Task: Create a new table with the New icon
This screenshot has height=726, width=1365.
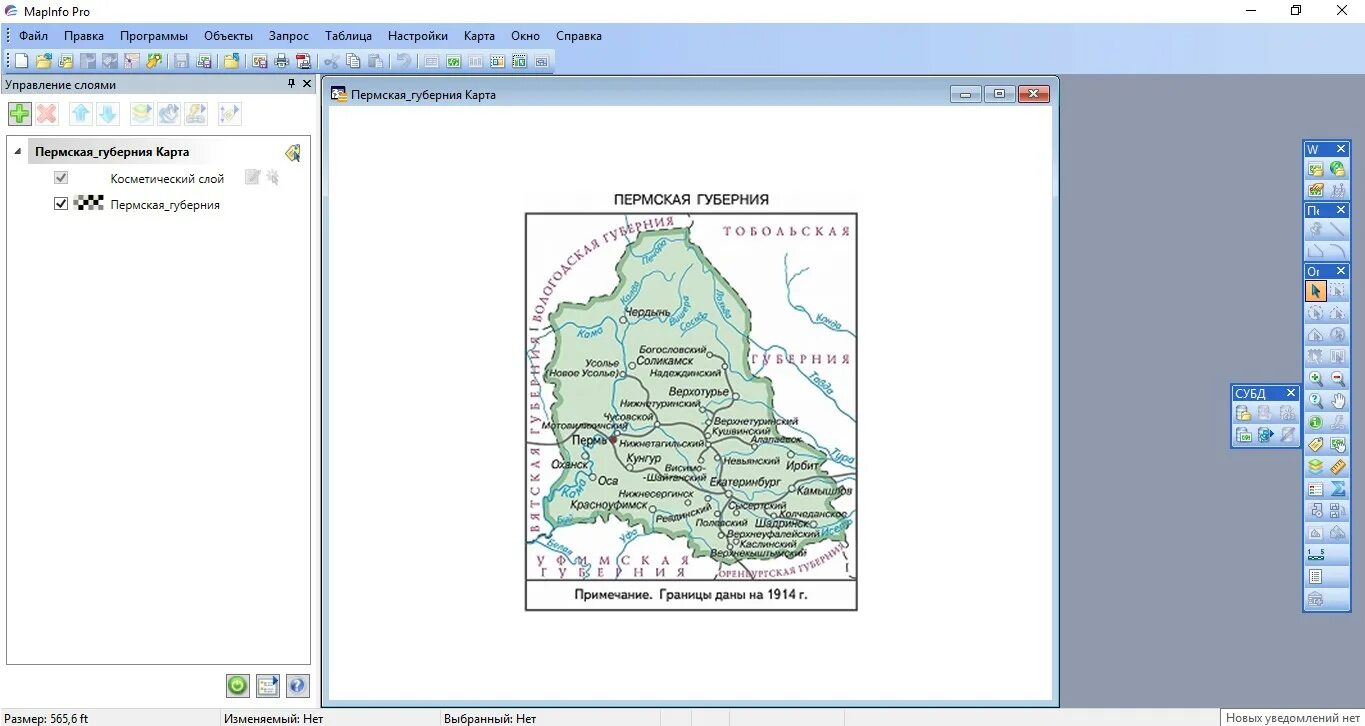Action: [21, 61]
